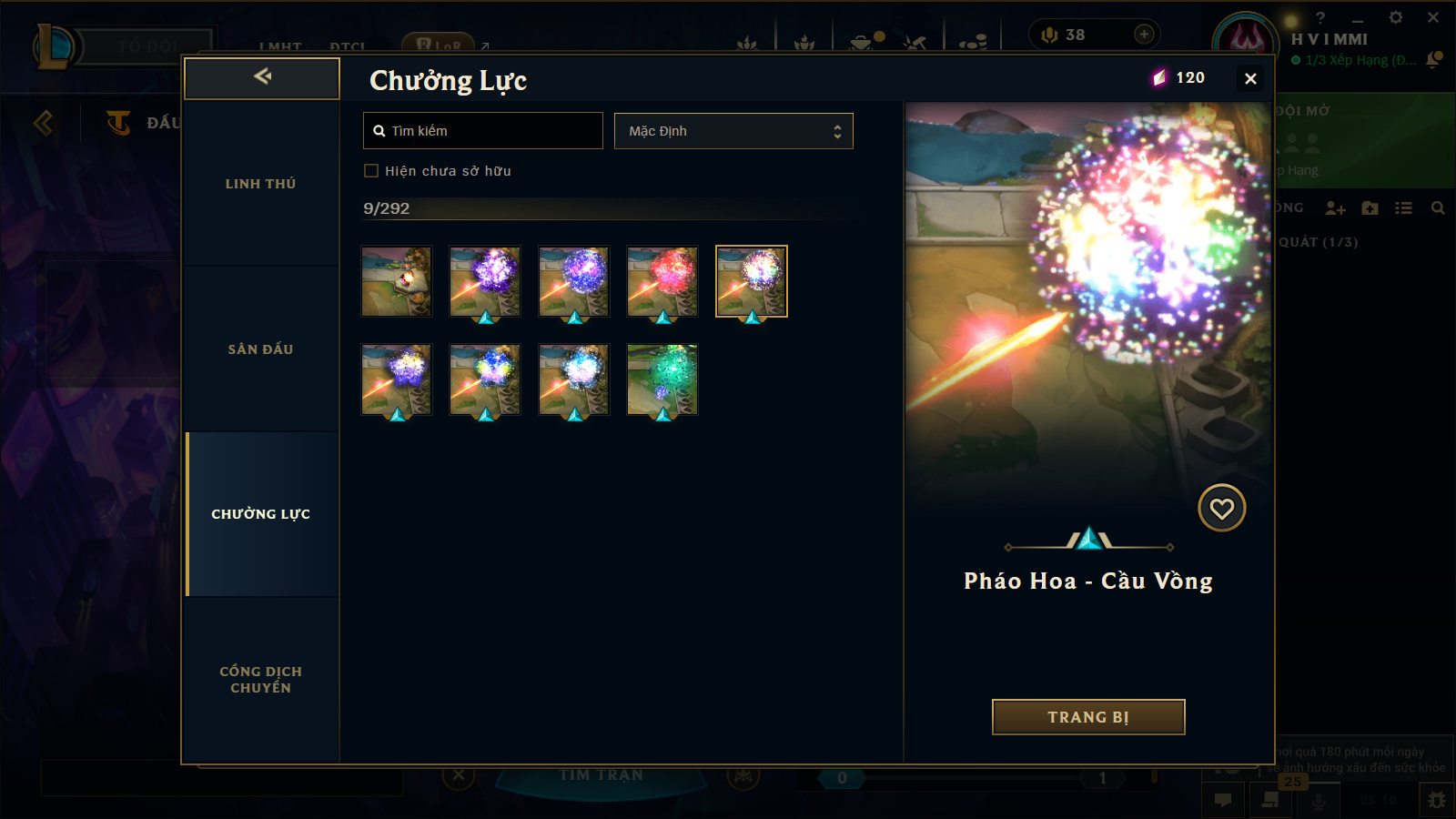This screenshot has width=1456, height=819.
Task: Open the Linh Thú tab
Action: pyautogui.click(x=261, y=184)
